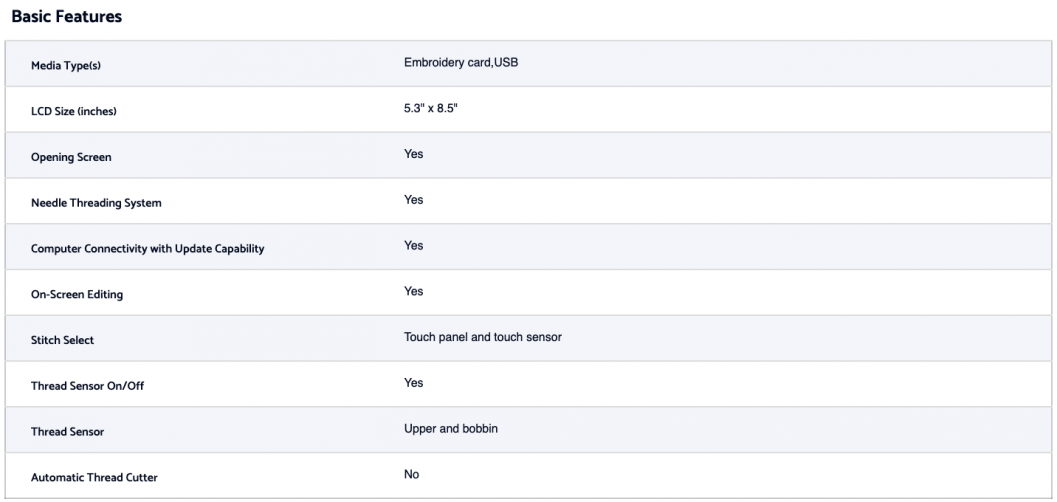Select the Stitch Select row label
Screen dimensions: 1057x502
pos(63,340)
